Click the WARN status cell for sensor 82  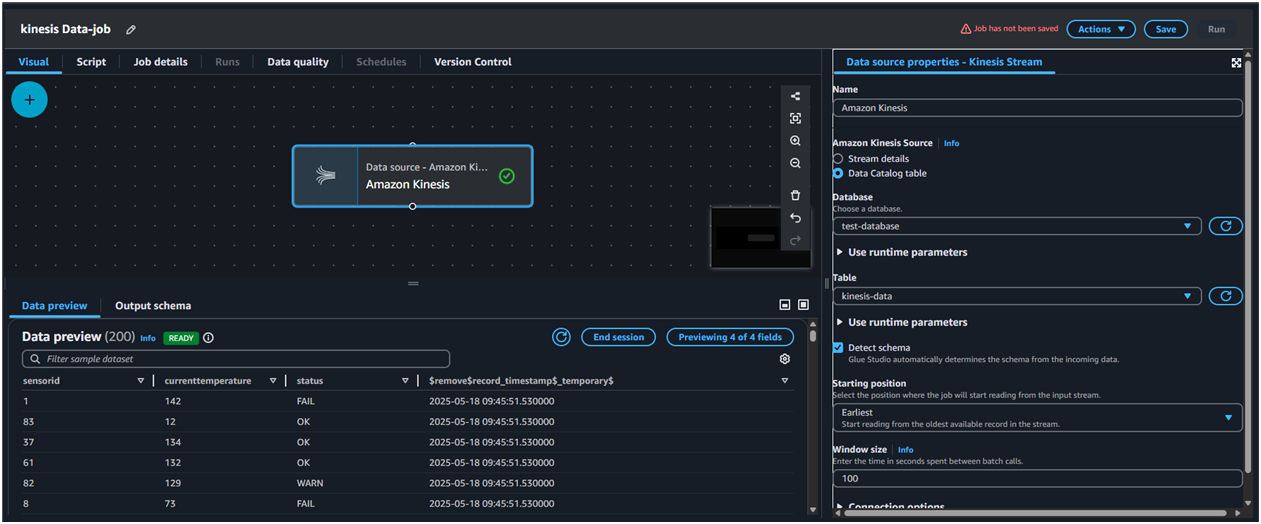pyautogui.click(x=310, y=483)
